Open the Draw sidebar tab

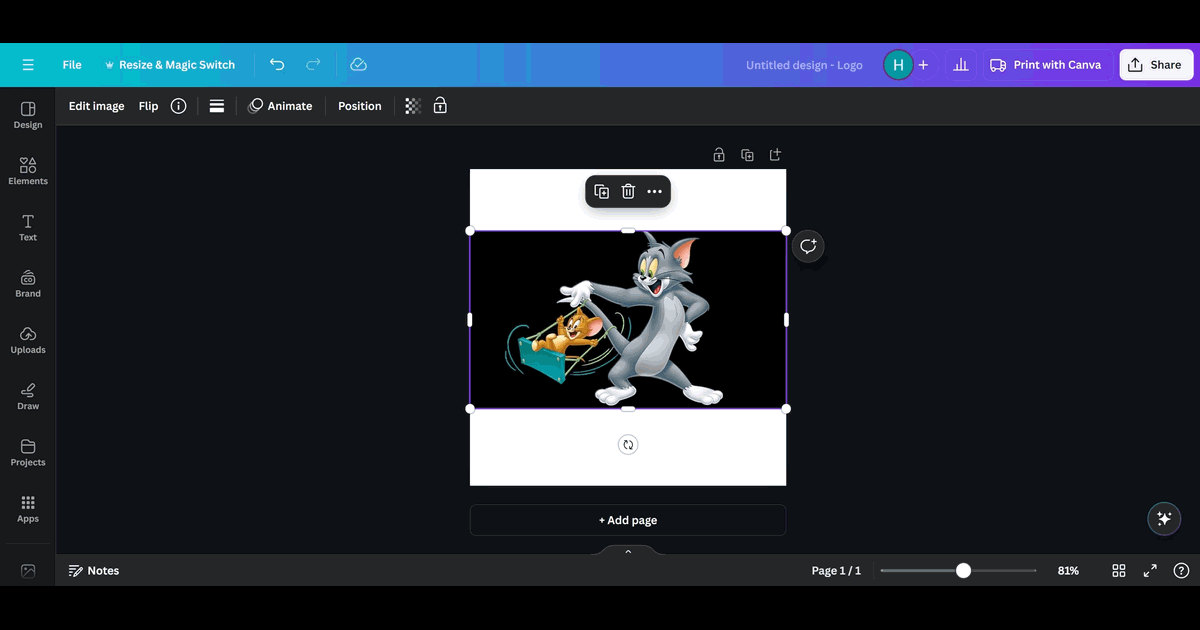tap(28, 396)
